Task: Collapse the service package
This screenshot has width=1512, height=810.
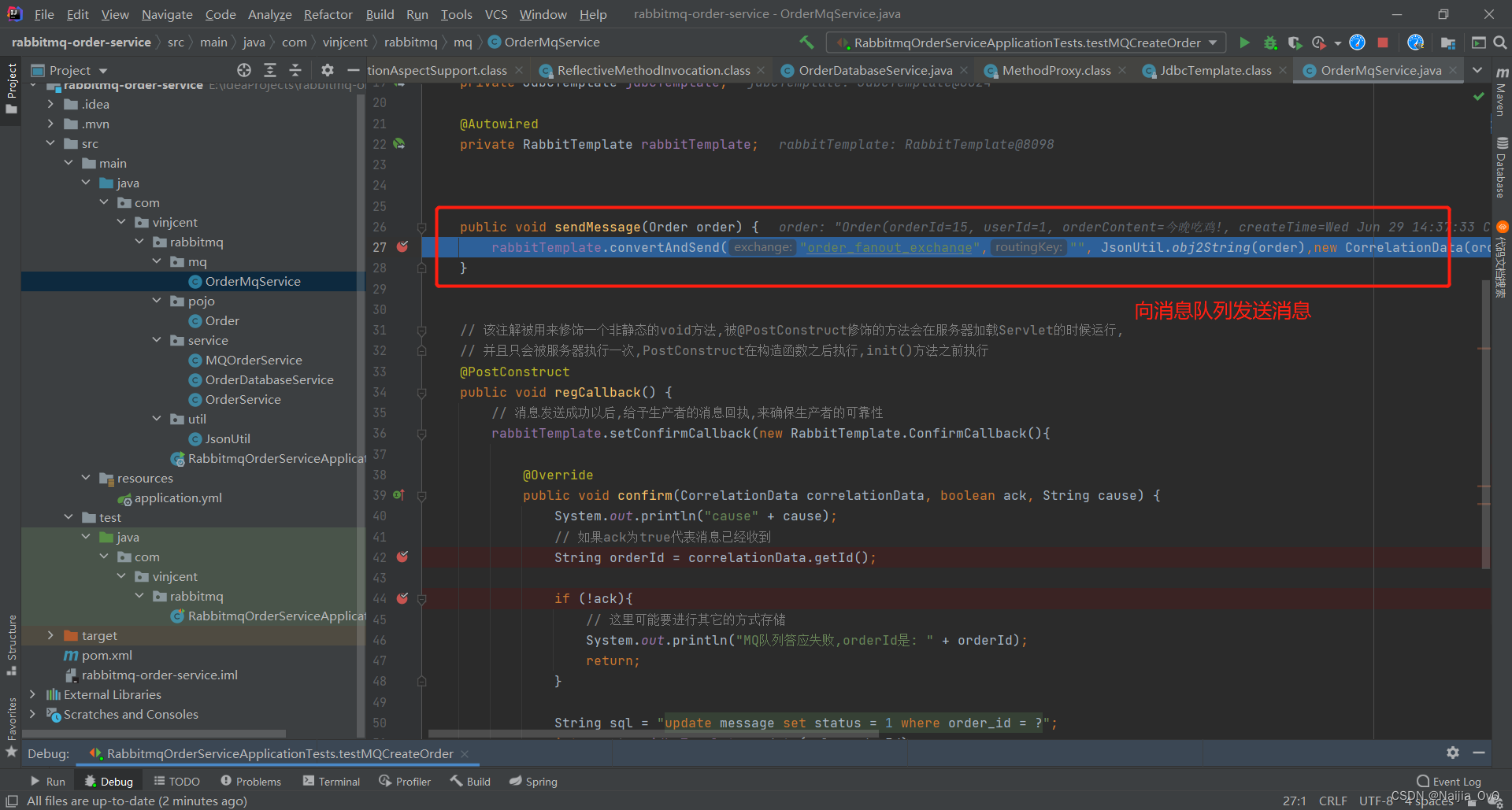Action: pos(157,340)
